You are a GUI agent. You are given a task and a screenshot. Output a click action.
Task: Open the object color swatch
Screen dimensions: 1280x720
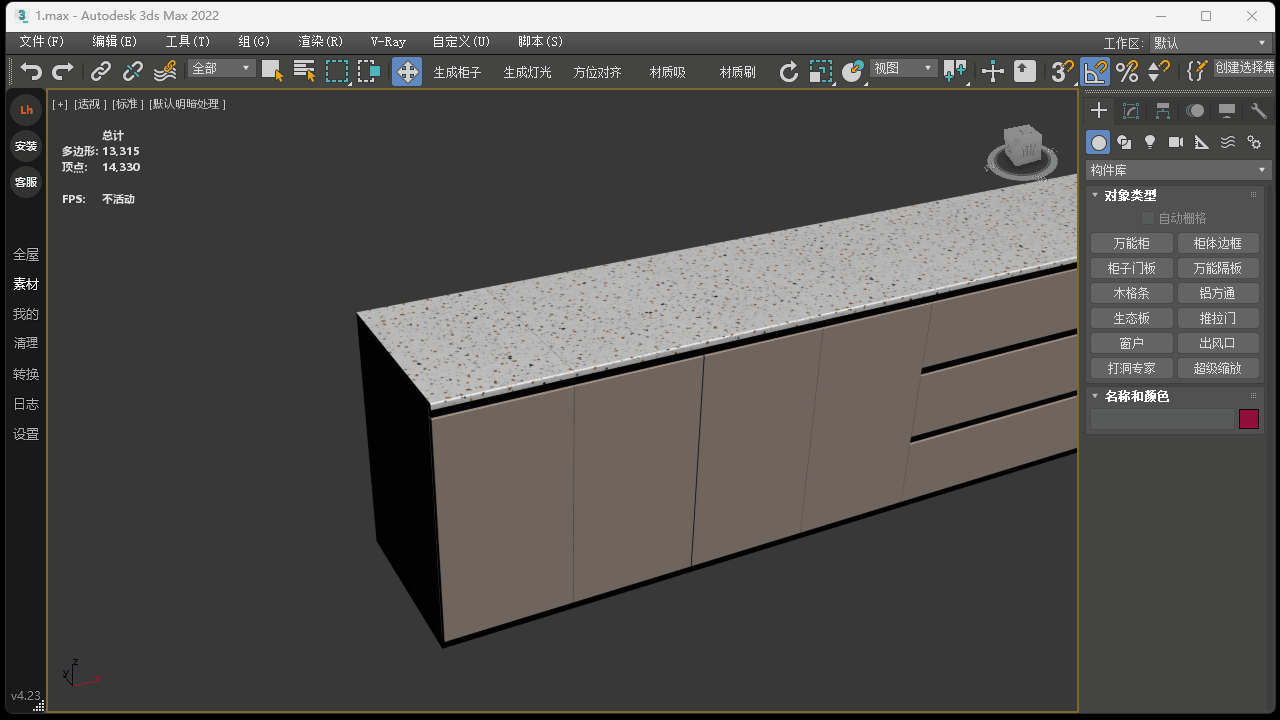click(1248, 419)
